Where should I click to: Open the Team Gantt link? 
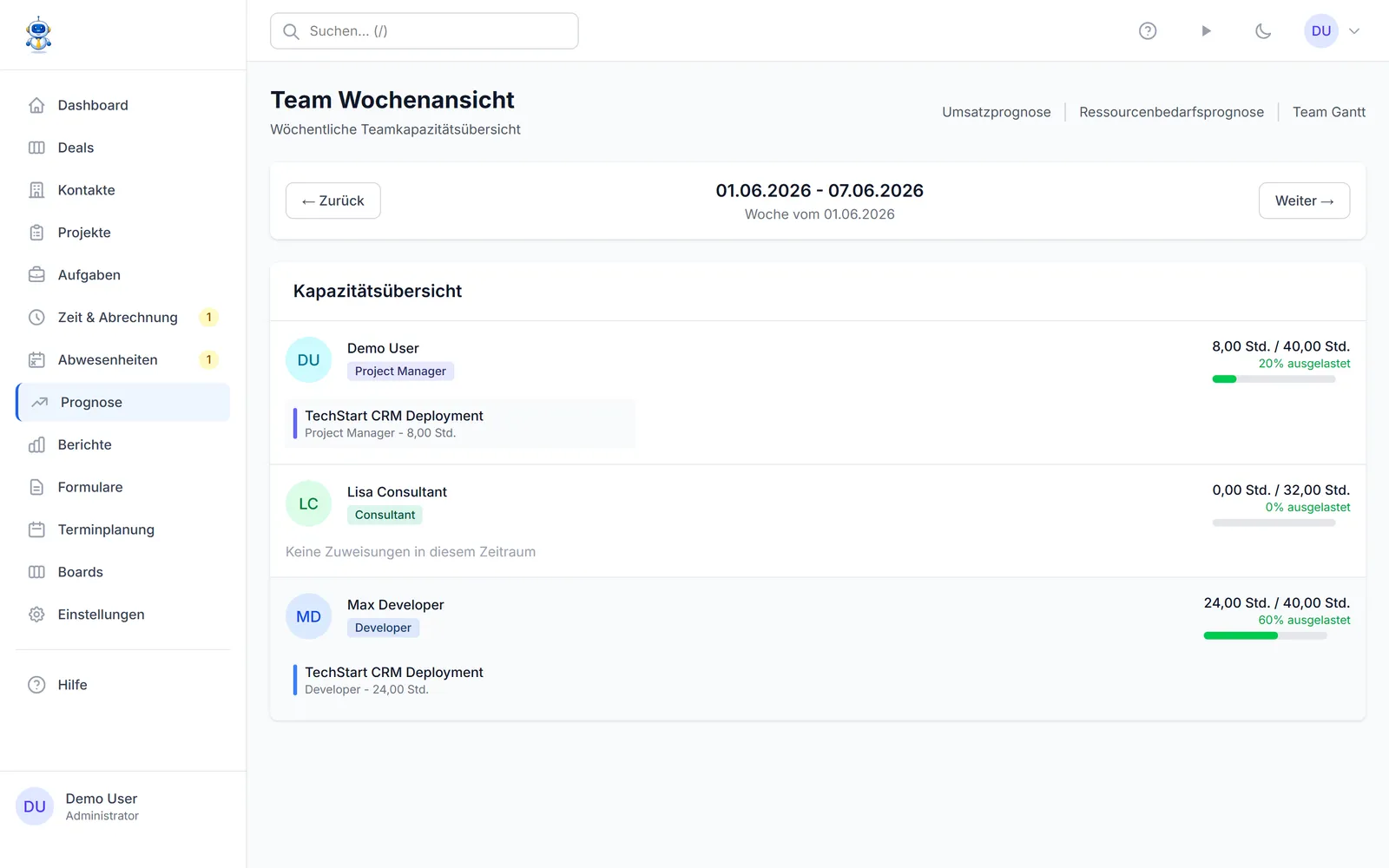1329,112
